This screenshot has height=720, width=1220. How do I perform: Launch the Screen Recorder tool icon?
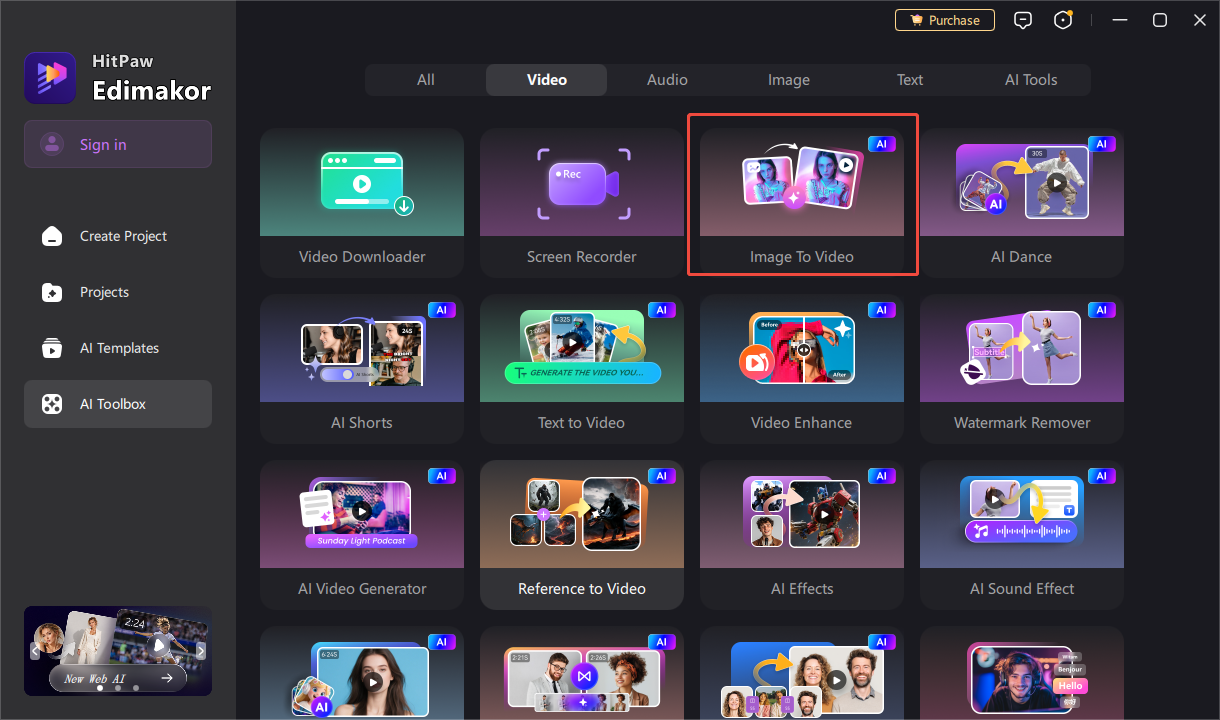point(584,183)
